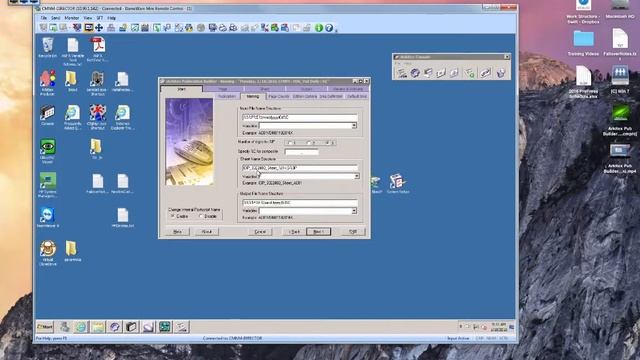Click the Help button in dialog

coord(178,231)
